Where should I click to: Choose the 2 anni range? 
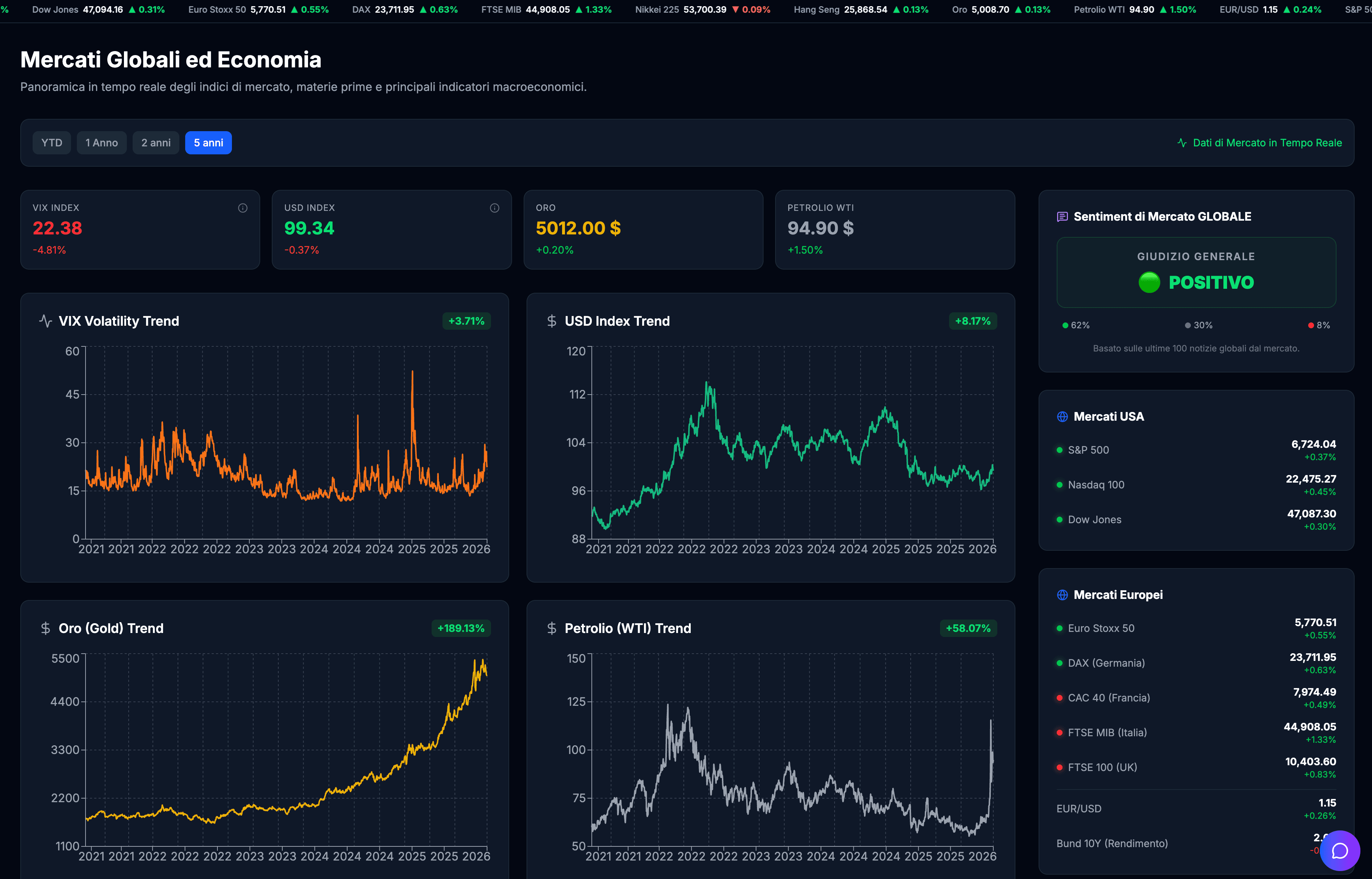(x=156, y=143)
